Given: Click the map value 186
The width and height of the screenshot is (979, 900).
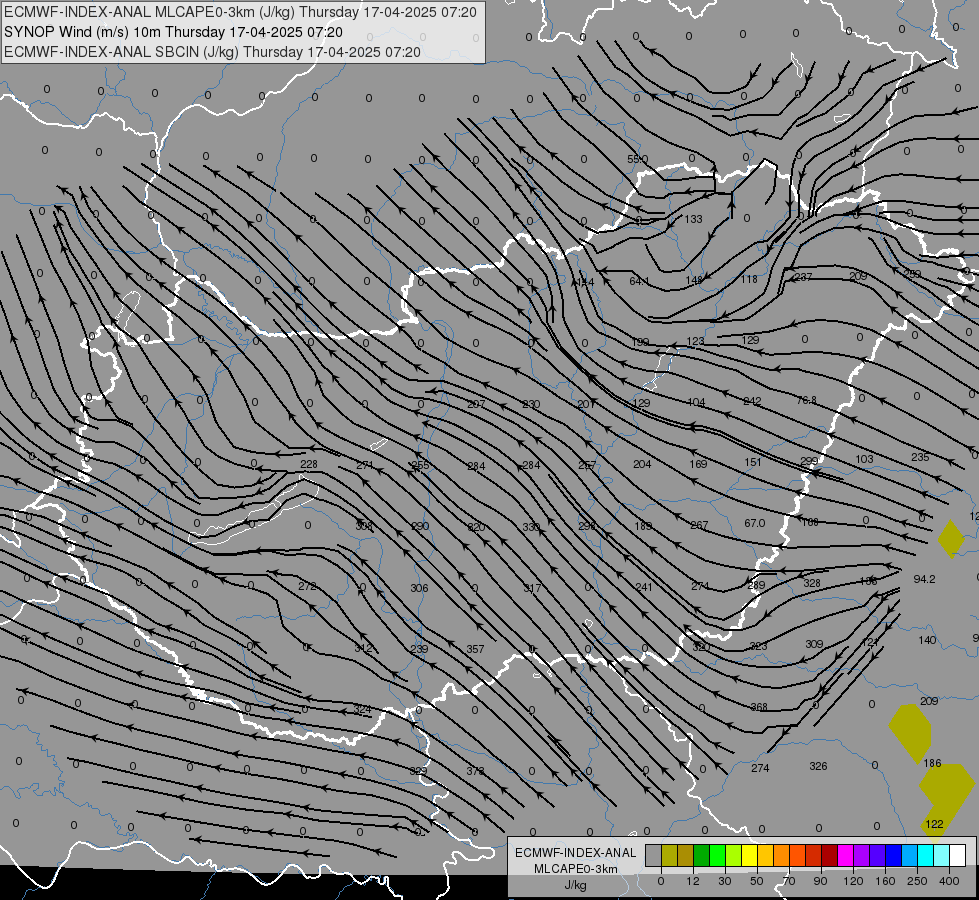Looking at the screenshot, I should pyautogui.click(x=932, y=763).
